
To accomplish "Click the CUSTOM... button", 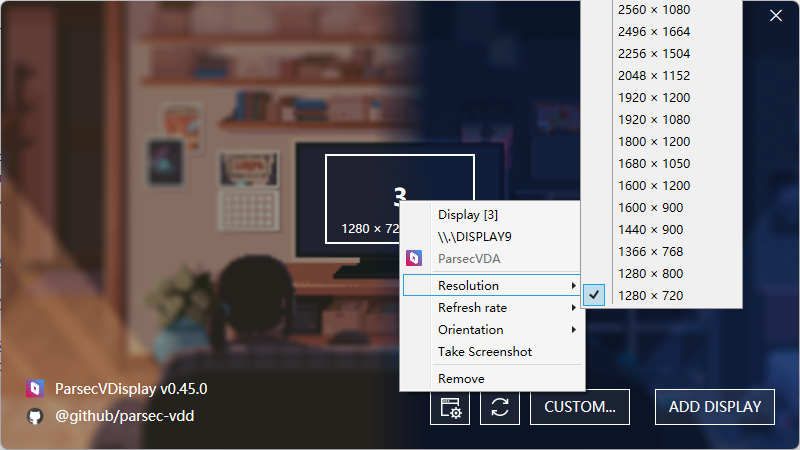I will (580, 407).
